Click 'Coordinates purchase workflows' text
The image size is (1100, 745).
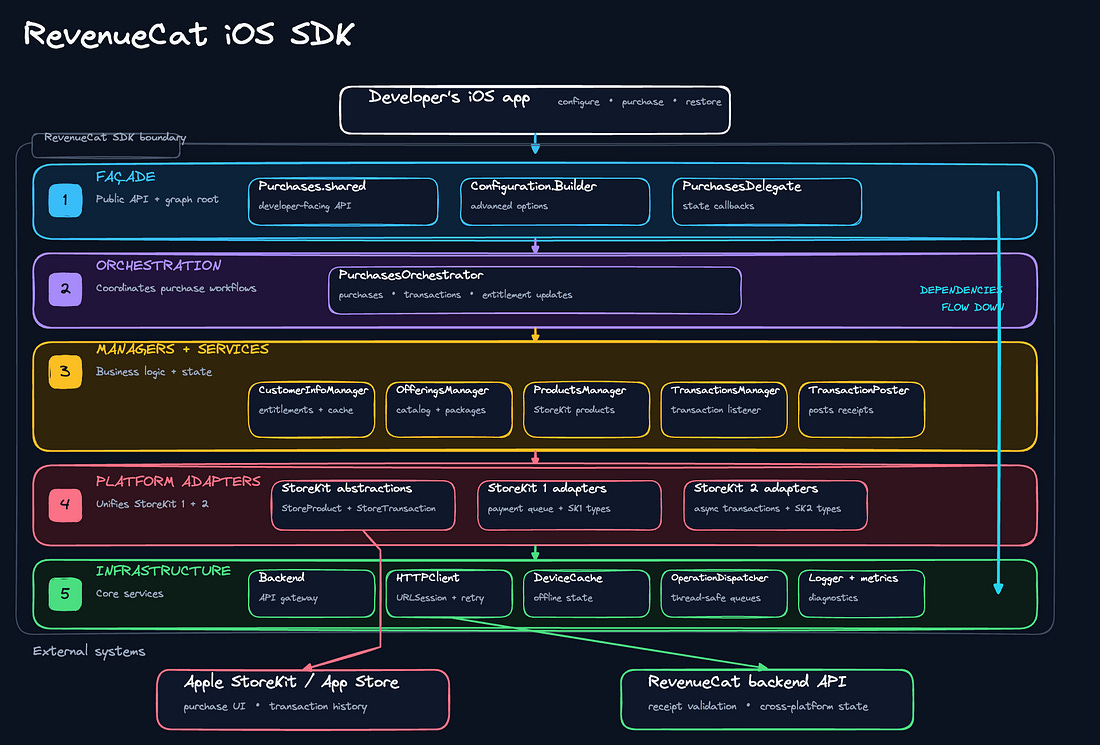(176, 288)
